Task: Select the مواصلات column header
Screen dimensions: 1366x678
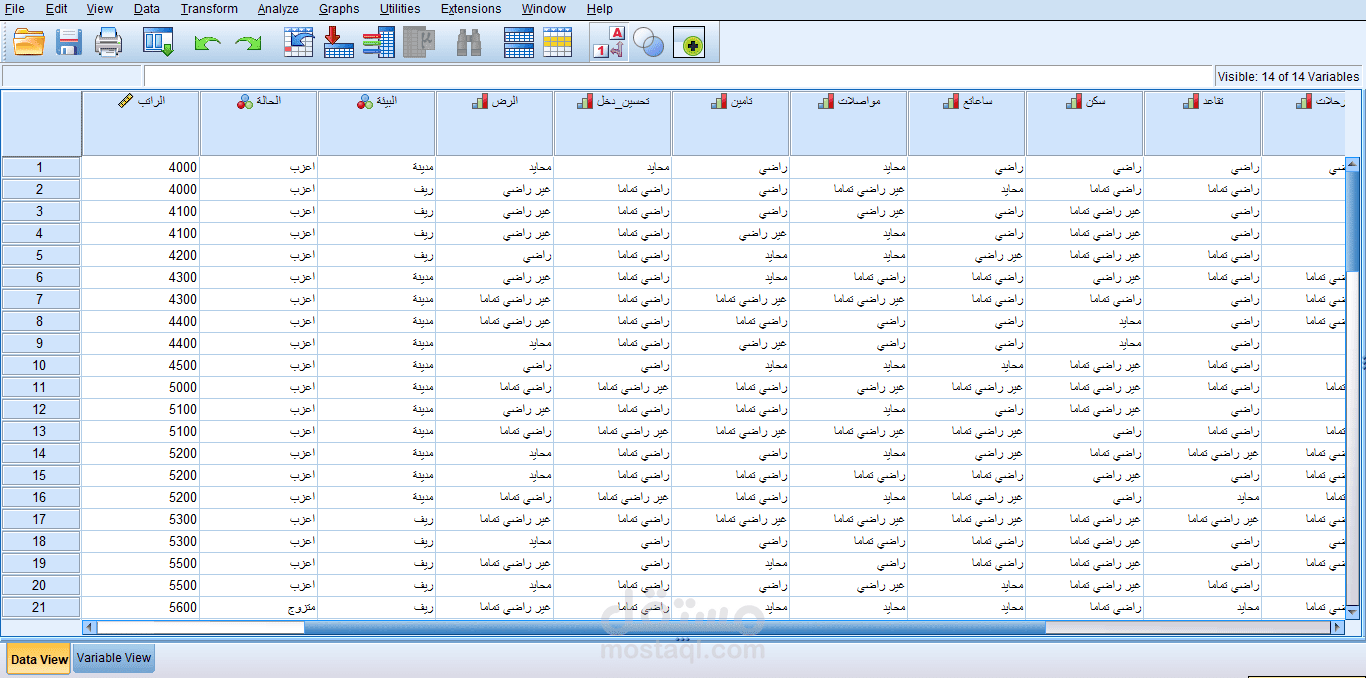Action: (x=848, y=123)
